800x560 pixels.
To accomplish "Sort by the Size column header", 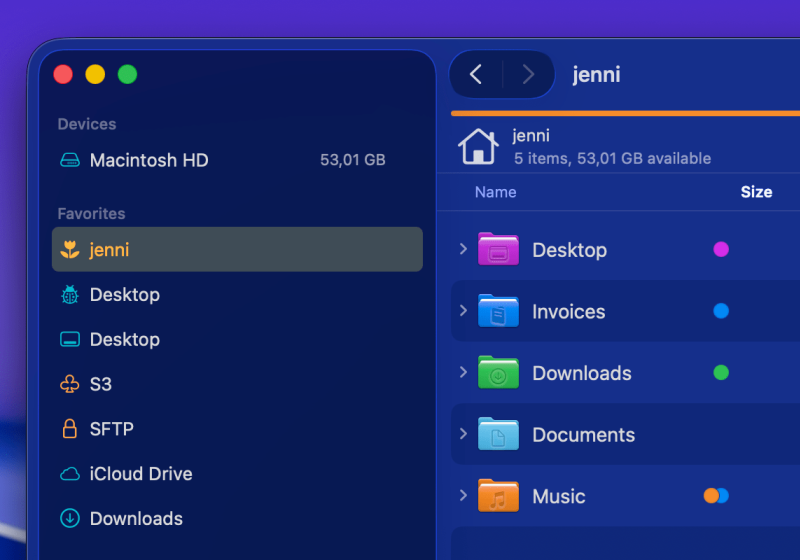I will coord(756,192).
